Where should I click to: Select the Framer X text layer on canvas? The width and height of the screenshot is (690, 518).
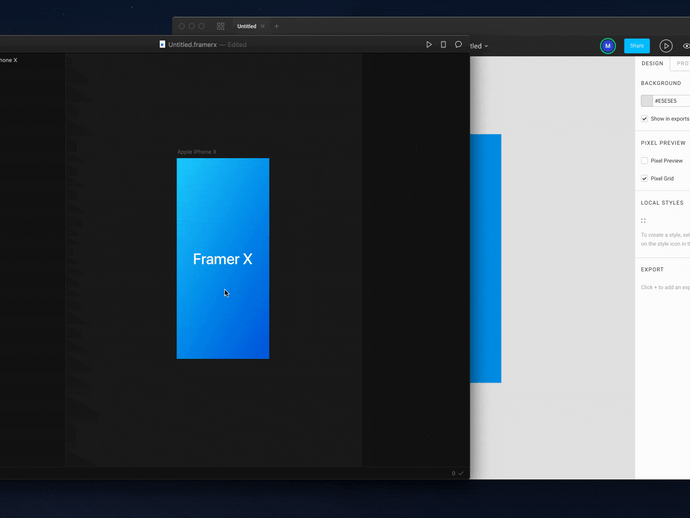tap(223, 259)
